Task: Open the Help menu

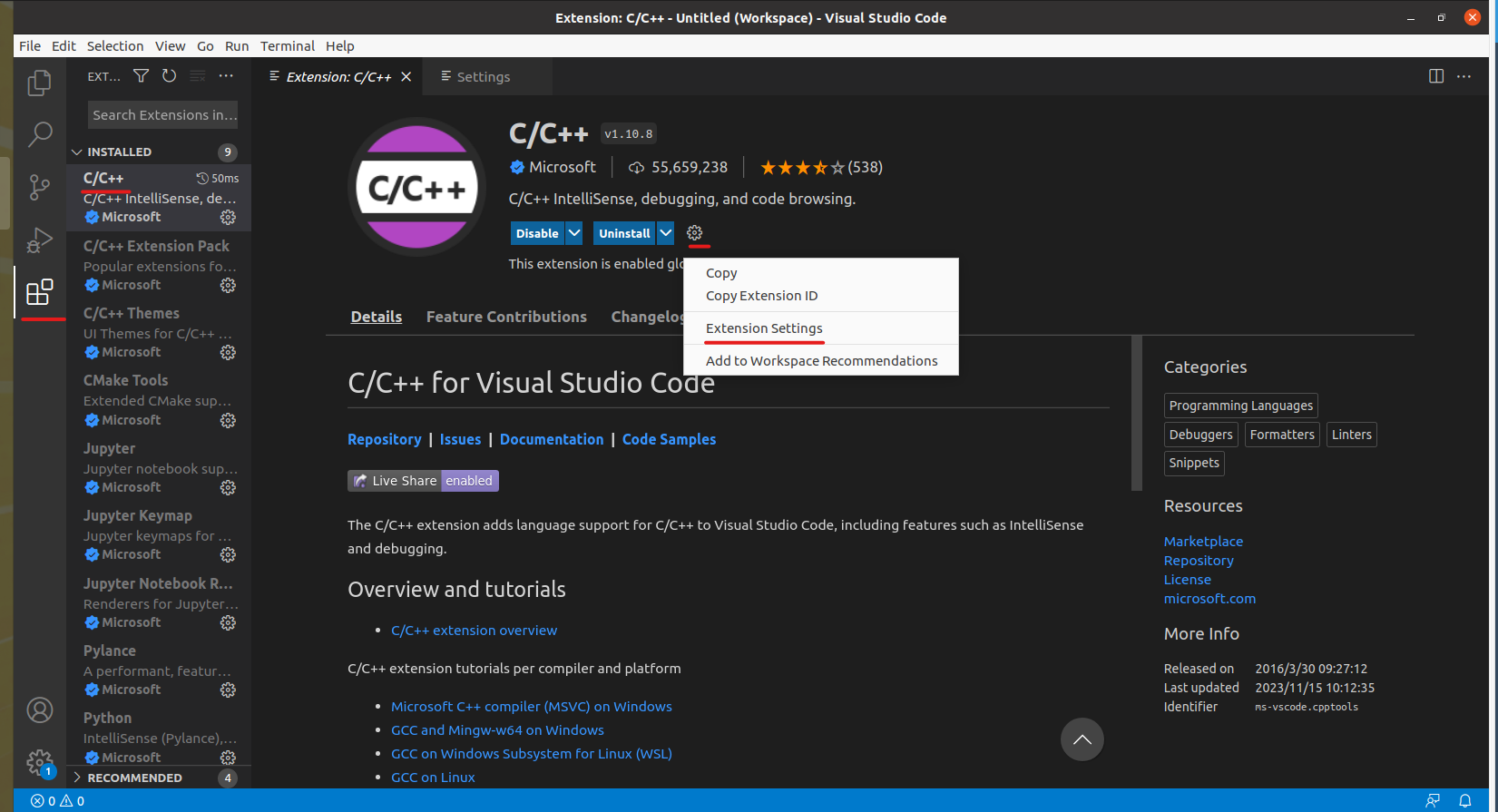Action: pos(340,46)
